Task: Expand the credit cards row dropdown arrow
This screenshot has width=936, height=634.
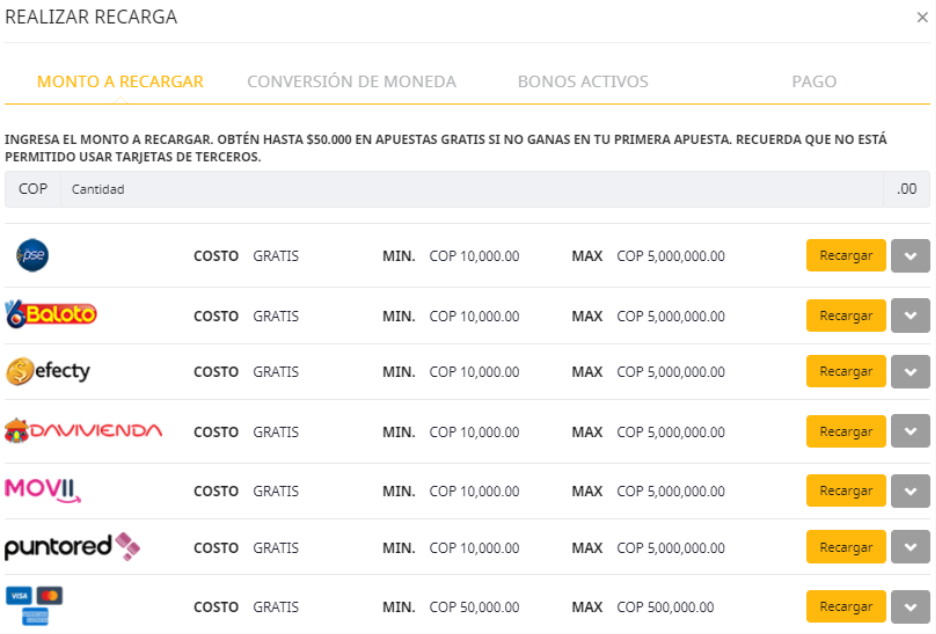Action: coord(910,607)
